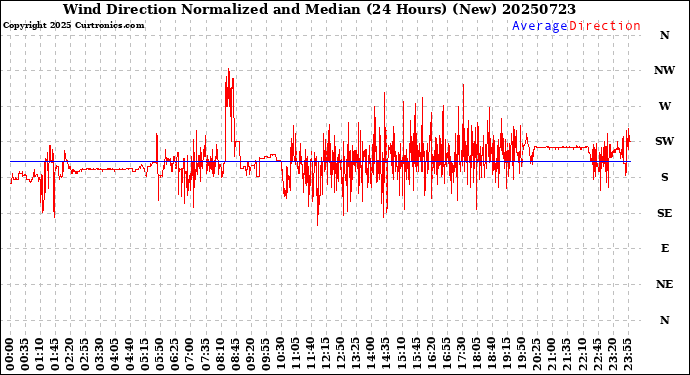
Task: Click the 19:15 time label
Action: pyautogui.click(x=506, y=354)
